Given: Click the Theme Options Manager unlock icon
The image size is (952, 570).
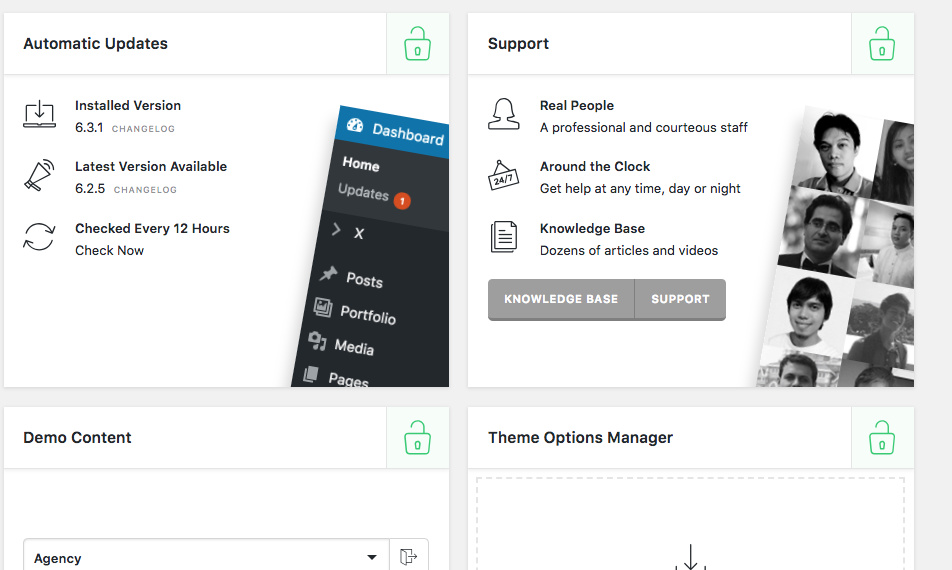Looking at the screenshot, I should [x=881, y=438].
